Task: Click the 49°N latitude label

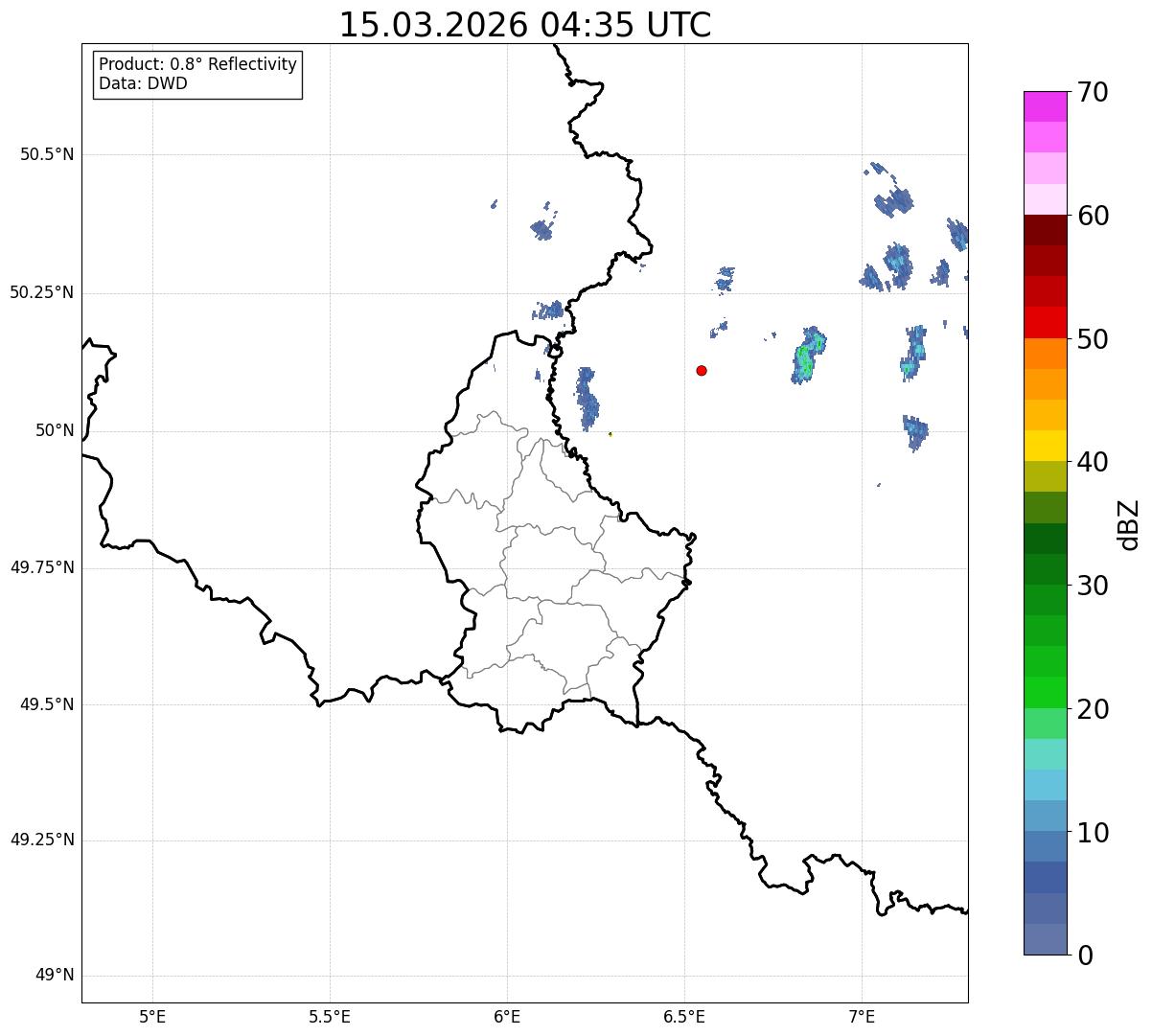Action: [55, 976]
